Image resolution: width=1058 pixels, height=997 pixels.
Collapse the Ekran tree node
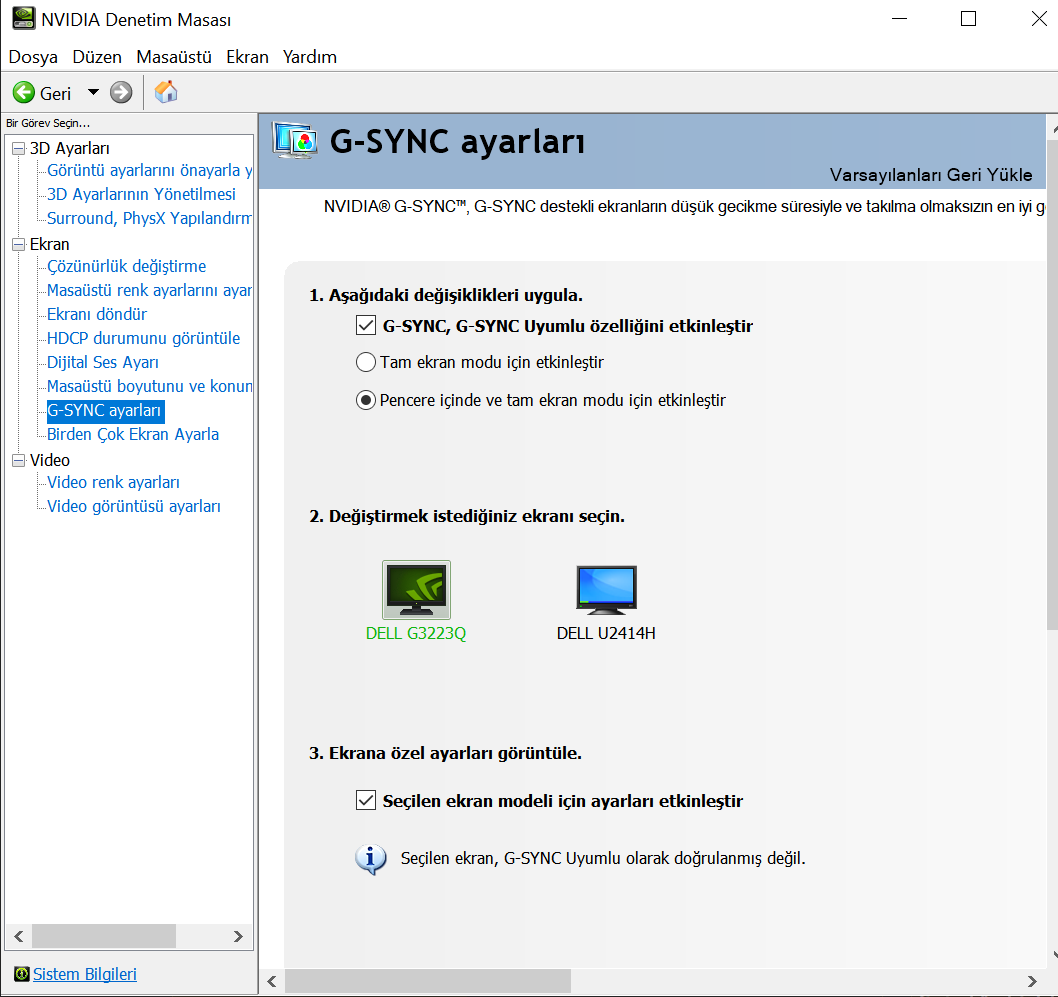[x=19, y=244]
